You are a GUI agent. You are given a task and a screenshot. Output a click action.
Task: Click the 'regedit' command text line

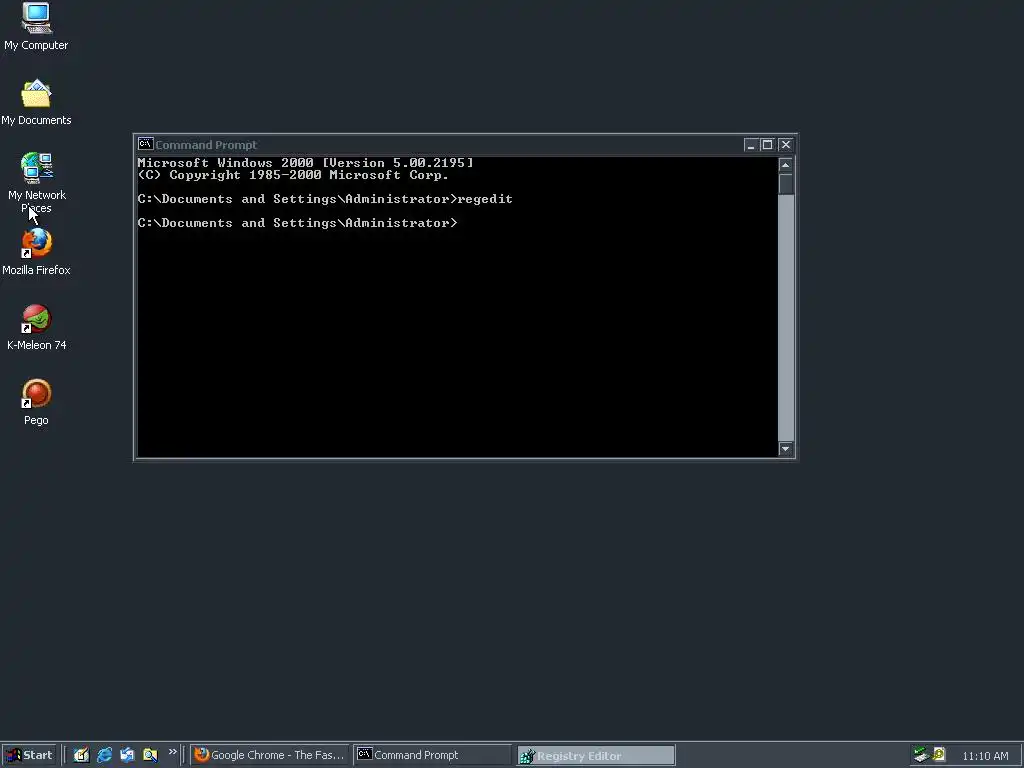click(325, 199)
